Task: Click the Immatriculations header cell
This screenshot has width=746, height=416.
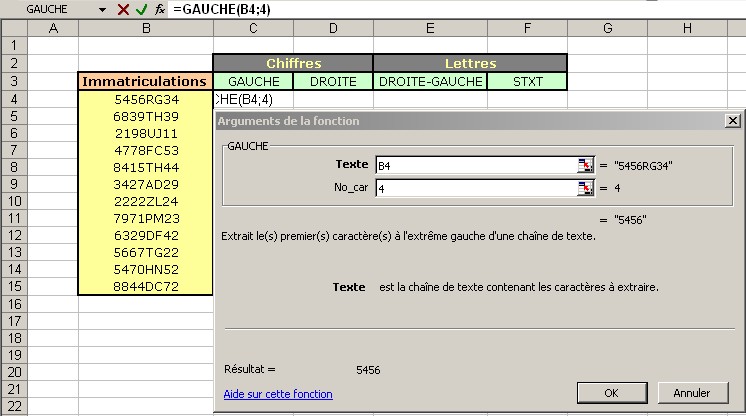Action: click(x=146, y=81)
